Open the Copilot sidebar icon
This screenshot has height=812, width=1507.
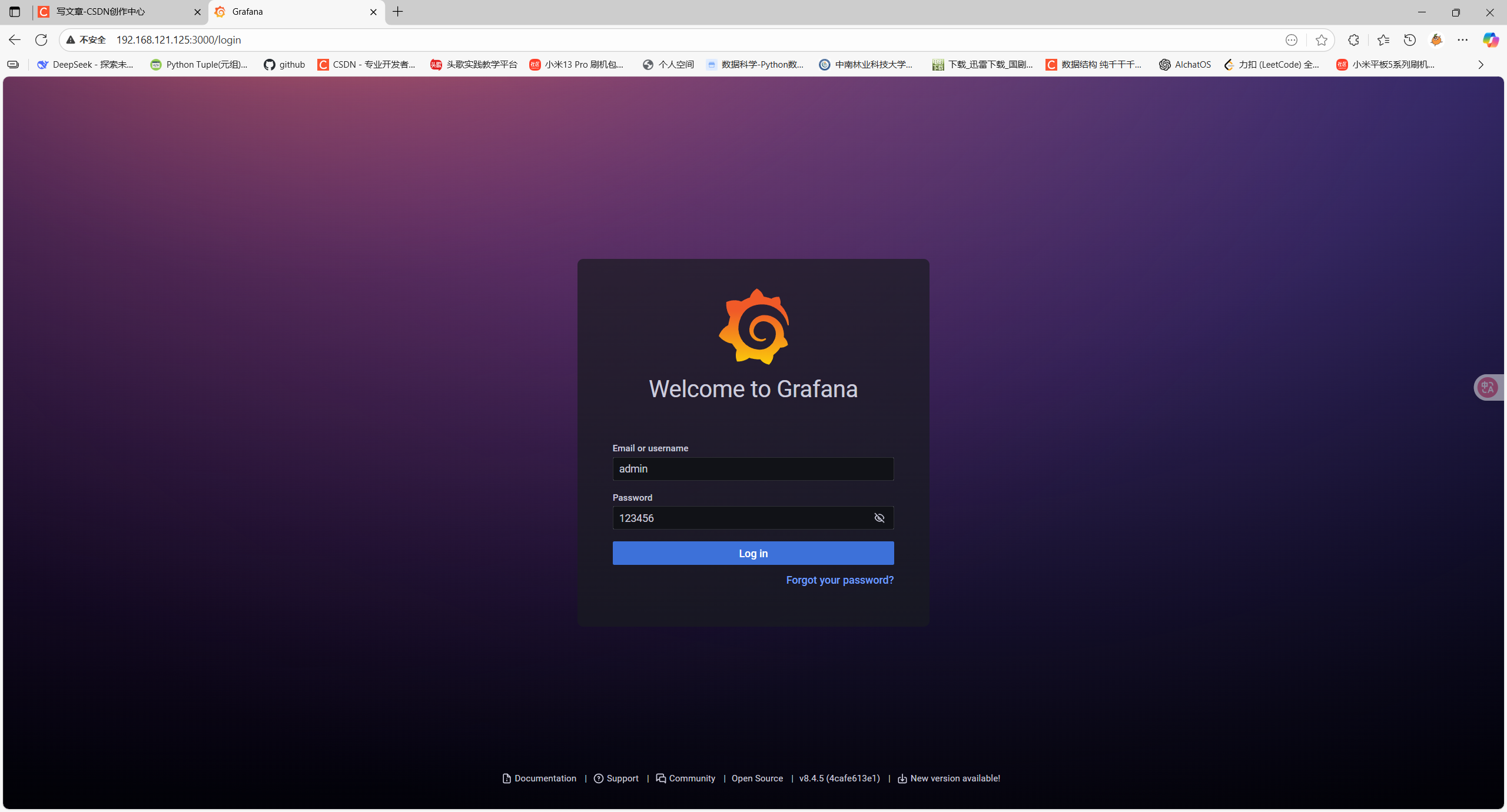coord(1491,40)
